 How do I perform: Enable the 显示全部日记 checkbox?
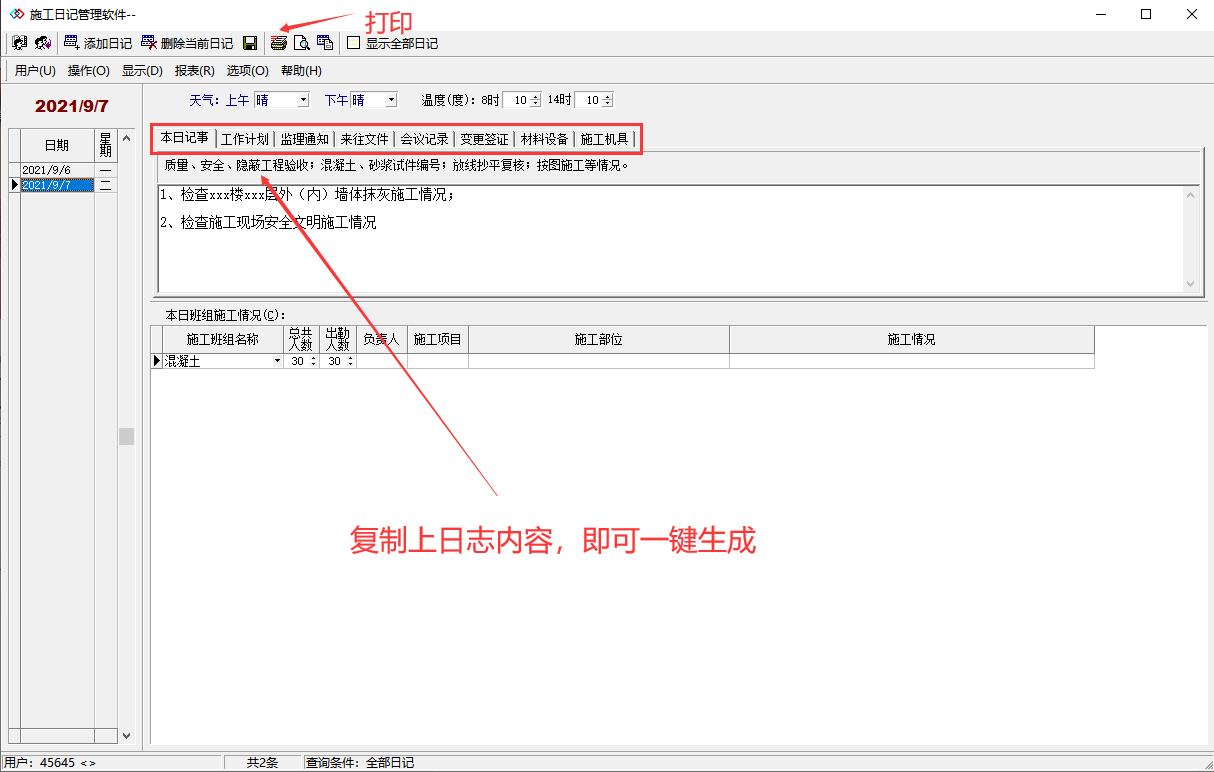(353, 43)
